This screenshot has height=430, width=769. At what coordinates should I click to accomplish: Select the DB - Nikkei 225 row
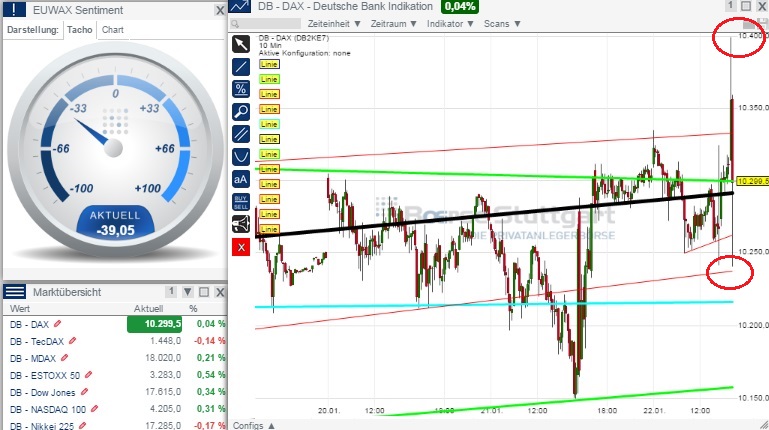click(x=115, y=425)
